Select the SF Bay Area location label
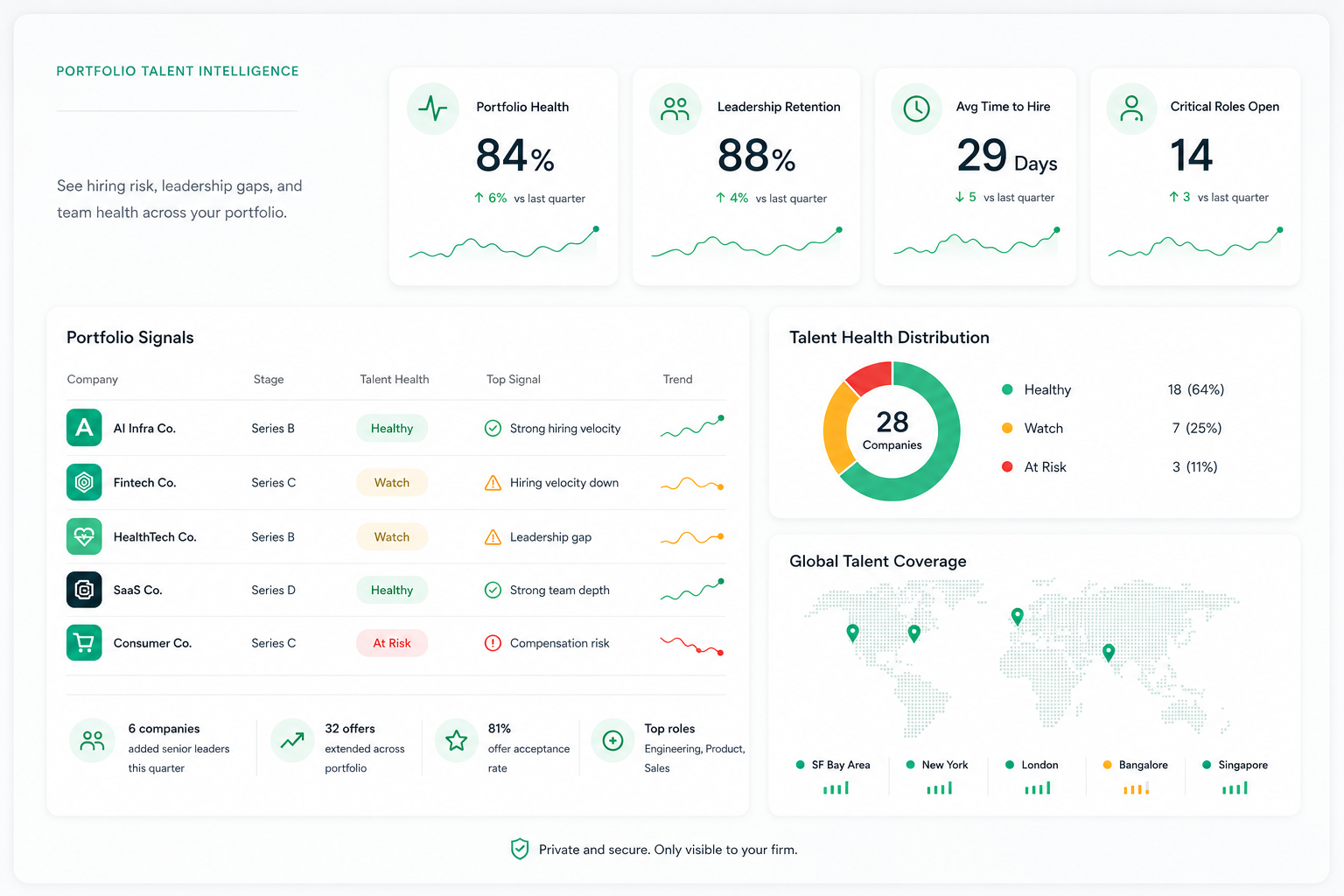 [841, 765]
